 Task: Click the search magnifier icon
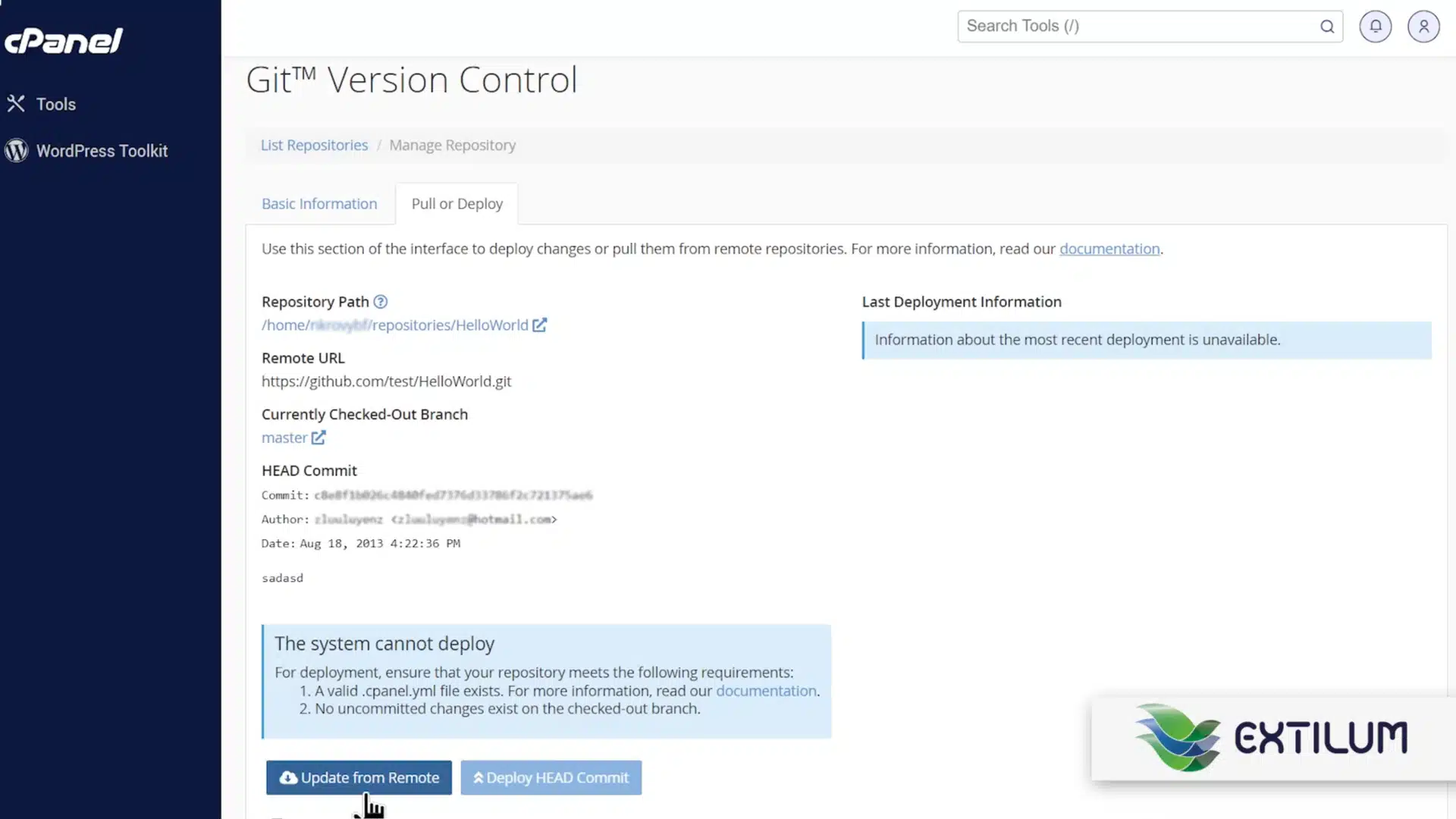pyautogui.click(x=1327, y=27)
